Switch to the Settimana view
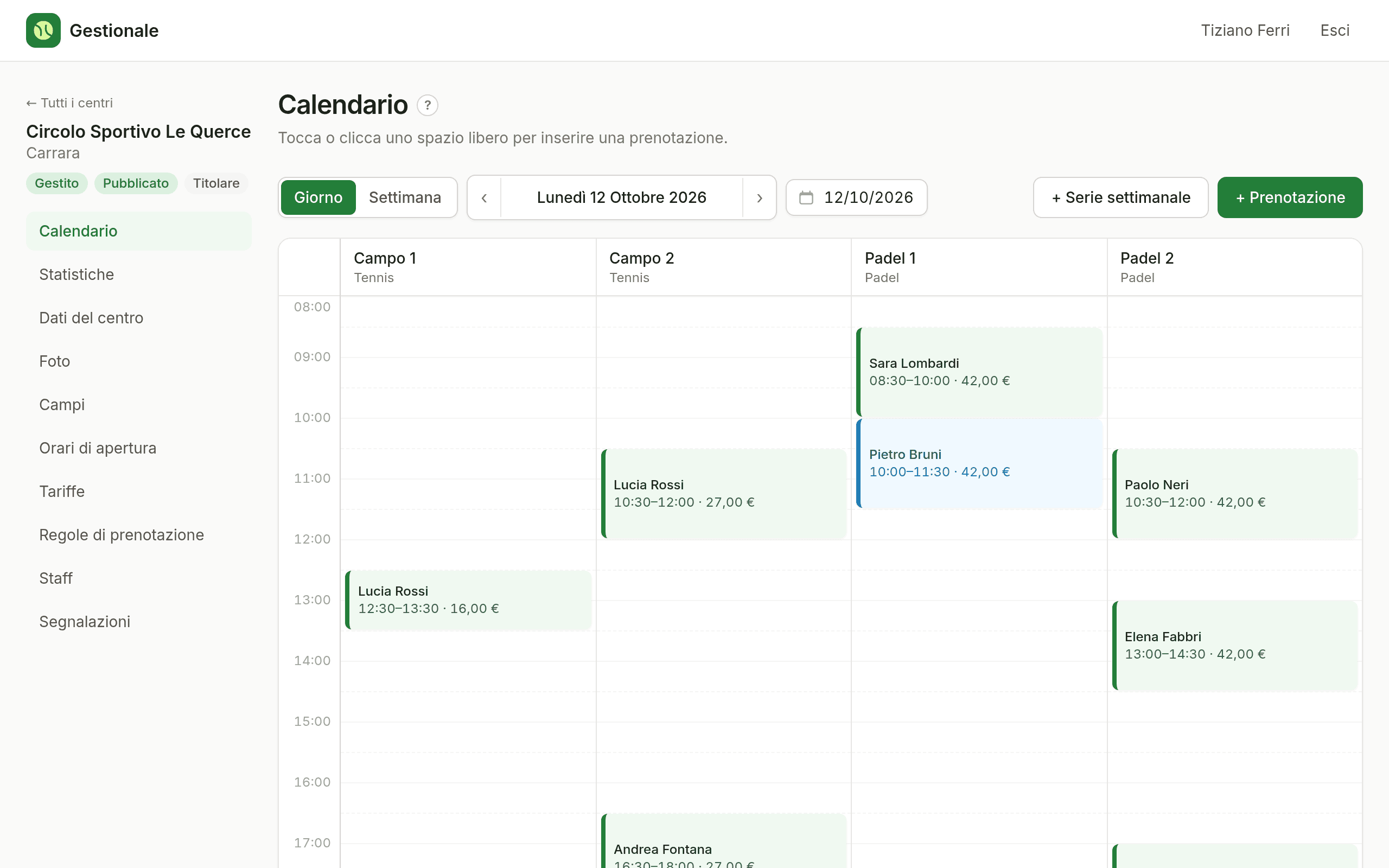Image resolution: width=1389 pixels, height=868 pixels. 405,197
